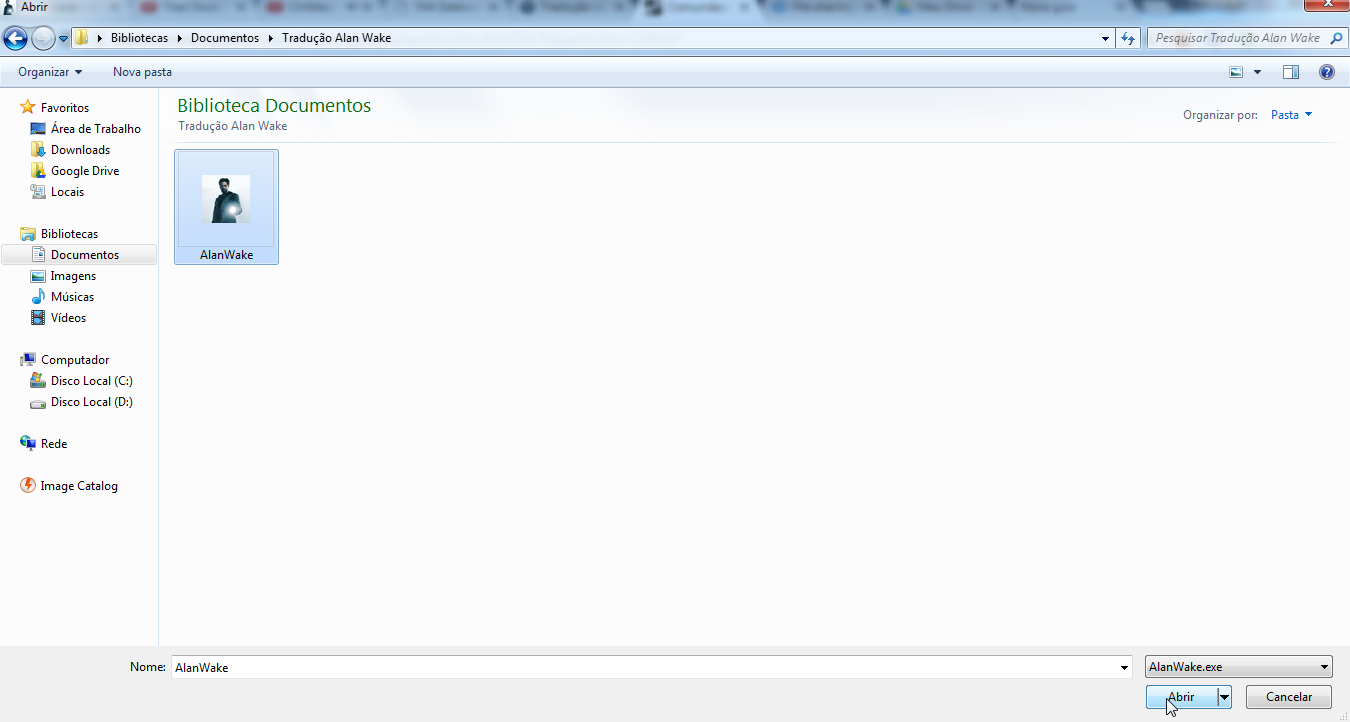Click the Vídeos film icon

click(x=38, y=317)
